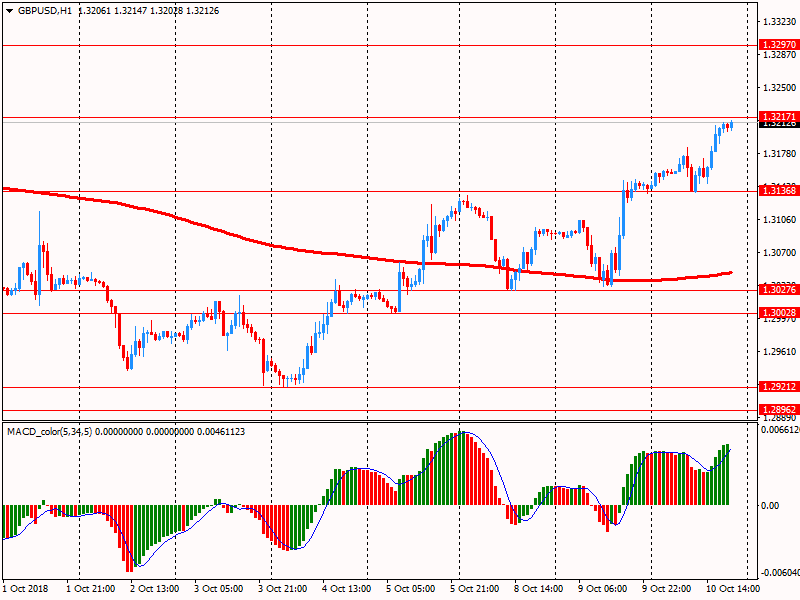Click the 5 Oct 05:00 time label
800x600 pixels.
[x=412, y=589]
